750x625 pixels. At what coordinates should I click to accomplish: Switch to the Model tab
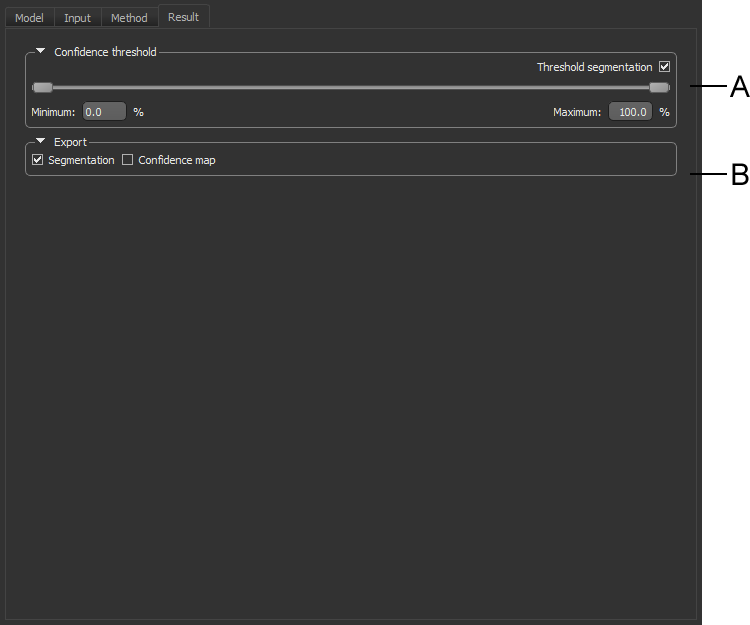tap(29, 18)
